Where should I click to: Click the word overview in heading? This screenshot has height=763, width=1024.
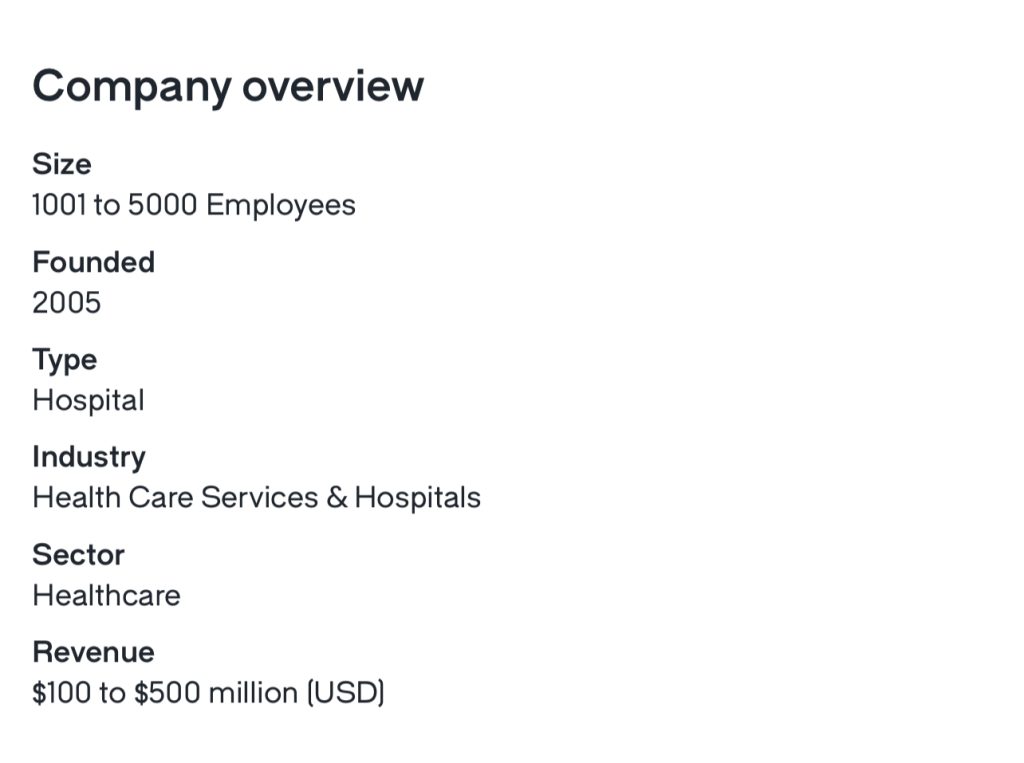tap(333, 86)
